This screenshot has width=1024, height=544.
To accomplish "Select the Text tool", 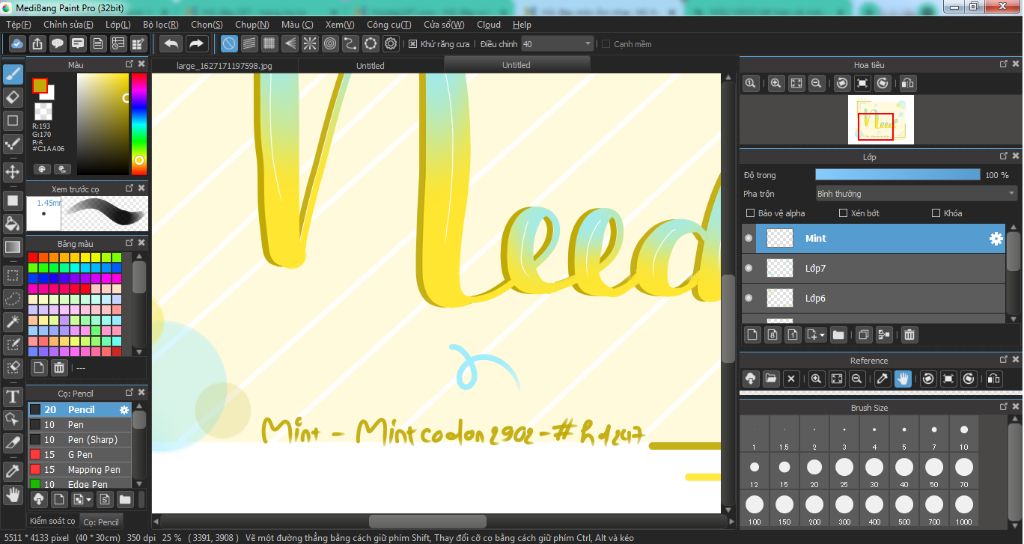I will 12,396.
